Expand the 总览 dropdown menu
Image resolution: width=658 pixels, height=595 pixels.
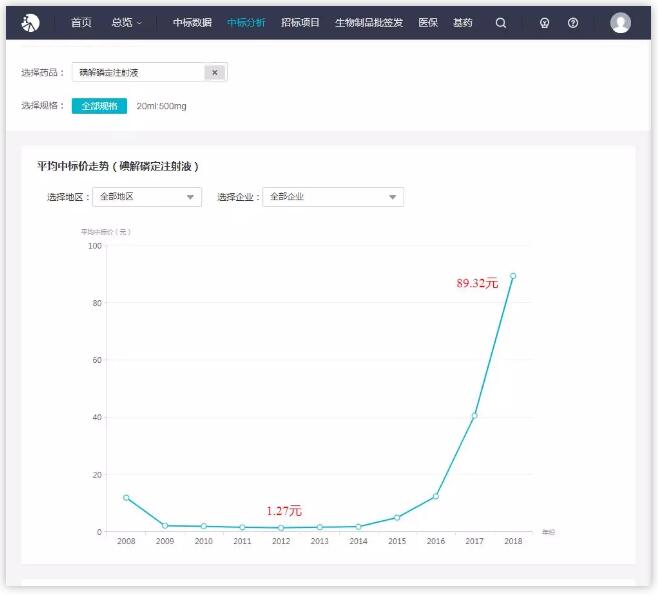pos(126,22)
